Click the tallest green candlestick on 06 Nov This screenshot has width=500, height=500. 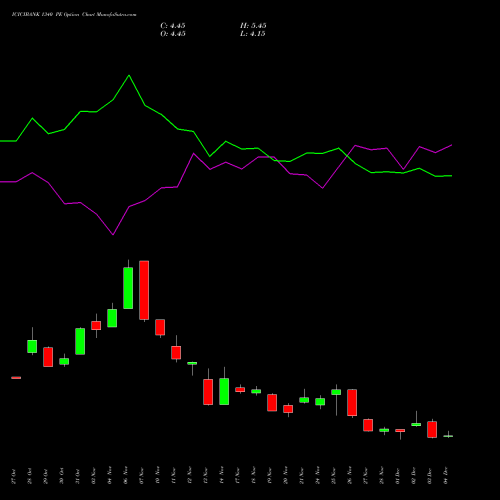coord(128,288)
